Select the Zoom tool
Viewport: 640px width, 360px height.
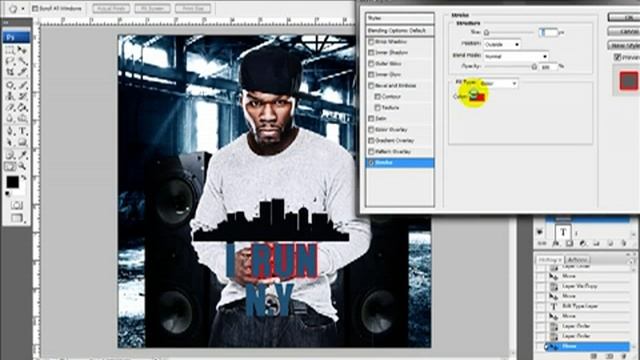click(x=22, y=167)
